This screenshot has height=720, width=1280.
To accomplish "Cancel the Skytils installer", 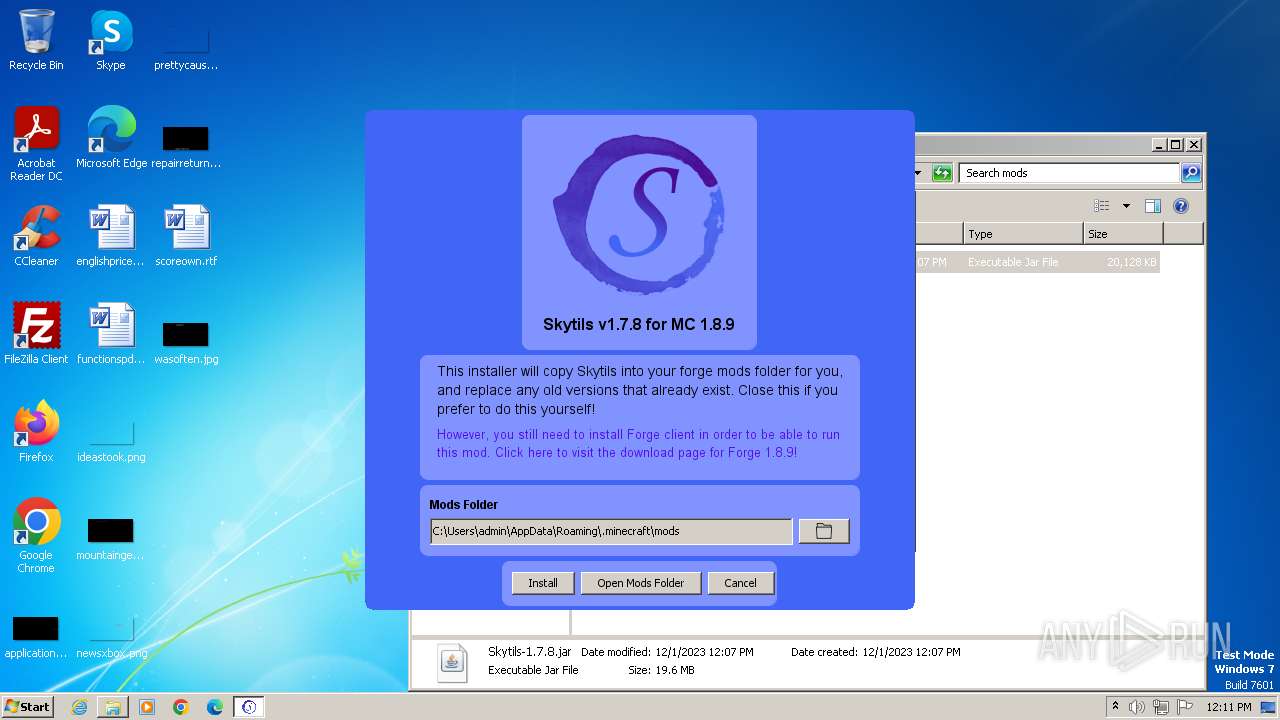I will point(740,583).
